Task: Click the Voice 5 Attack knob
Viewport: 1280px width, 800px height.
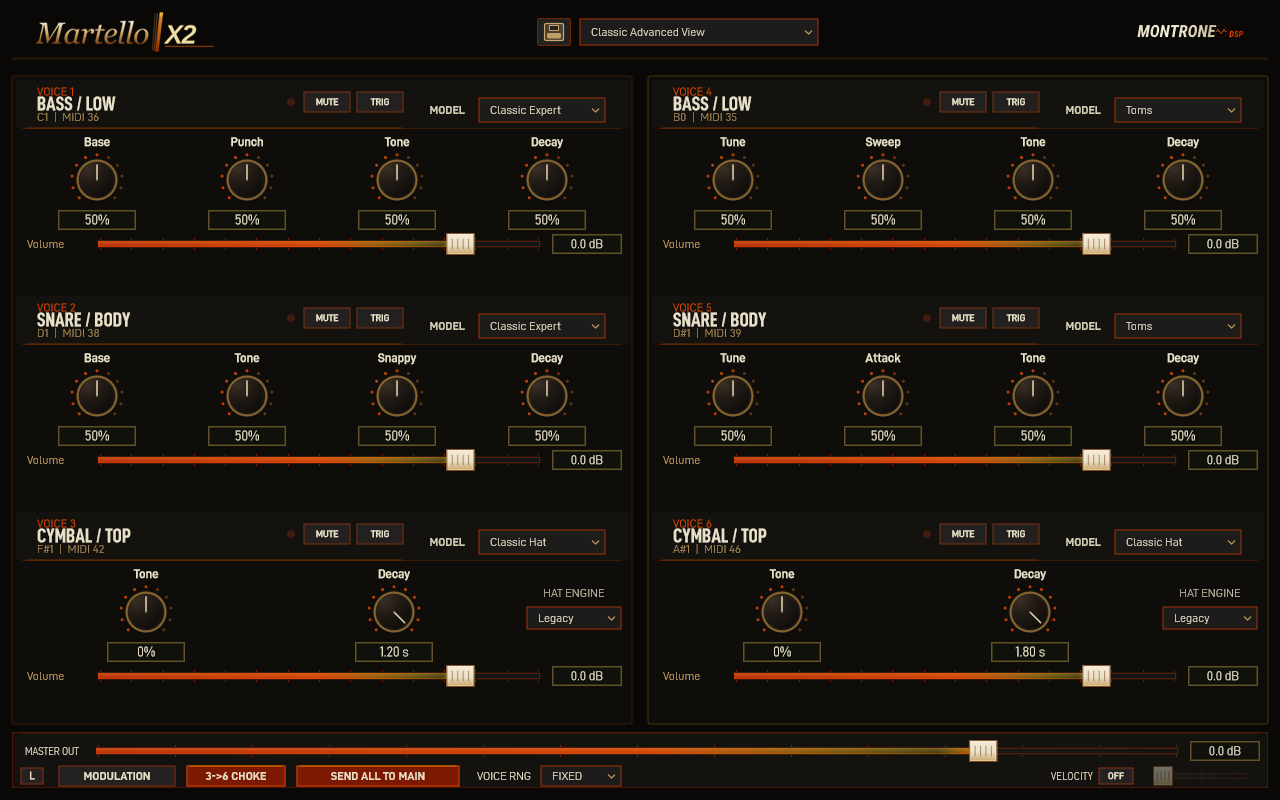Action: [883, 396]
